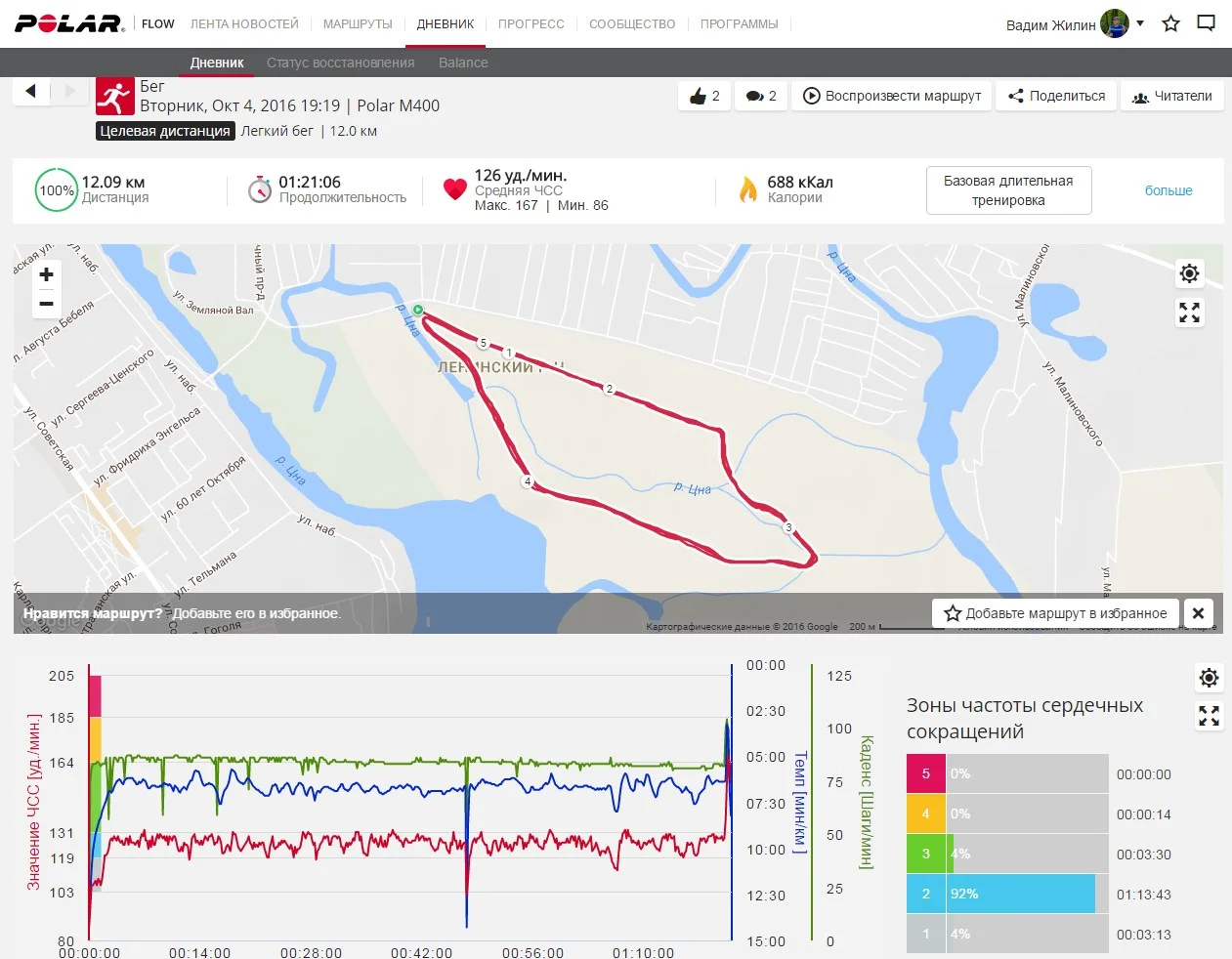The height and width of the screenshot is (959, 1232).
Task: Click 688 кКал calories value
Action: click(800, 182)
